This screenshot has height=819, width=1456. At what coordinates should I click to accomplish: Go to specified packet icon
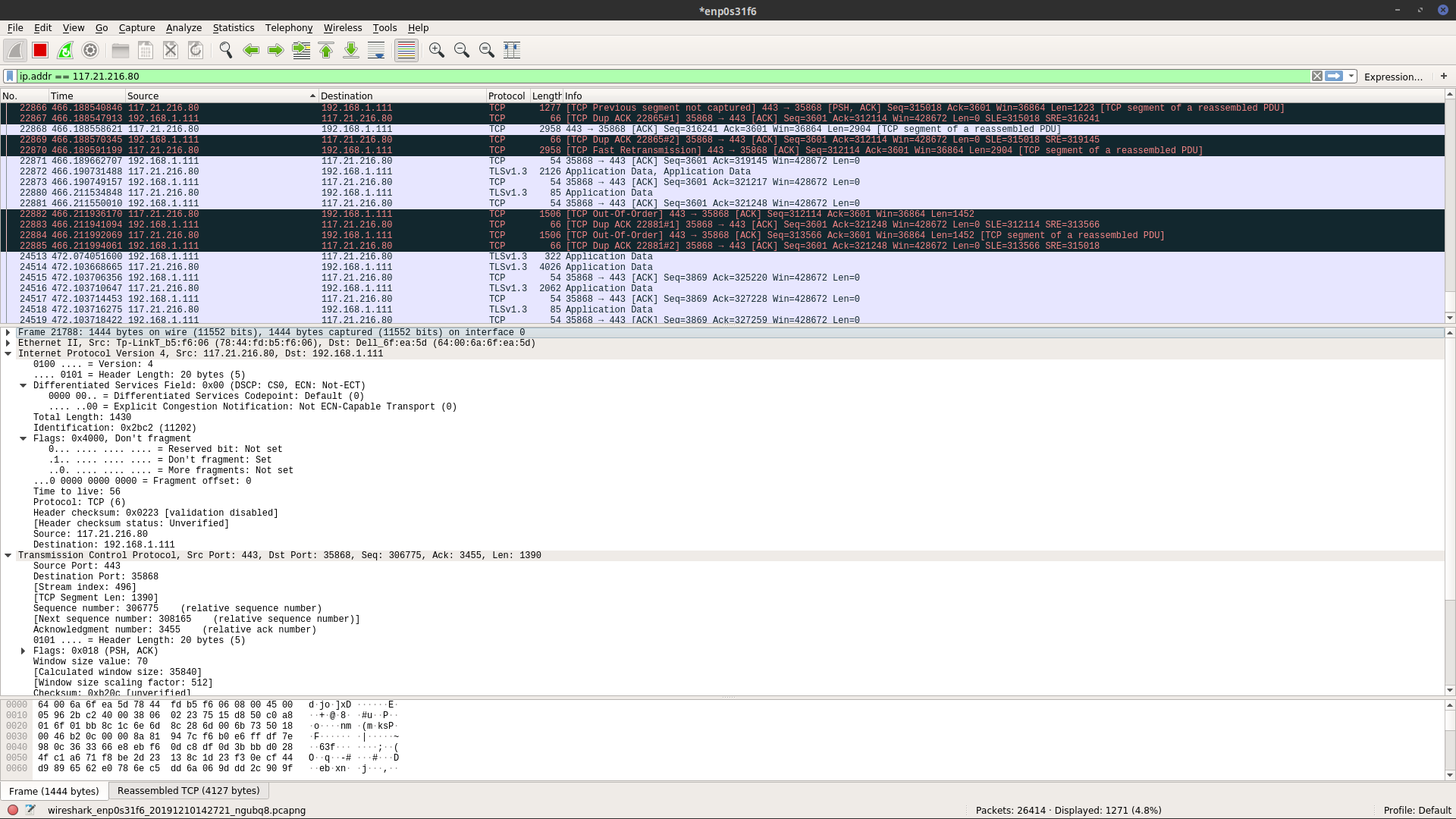301,50
